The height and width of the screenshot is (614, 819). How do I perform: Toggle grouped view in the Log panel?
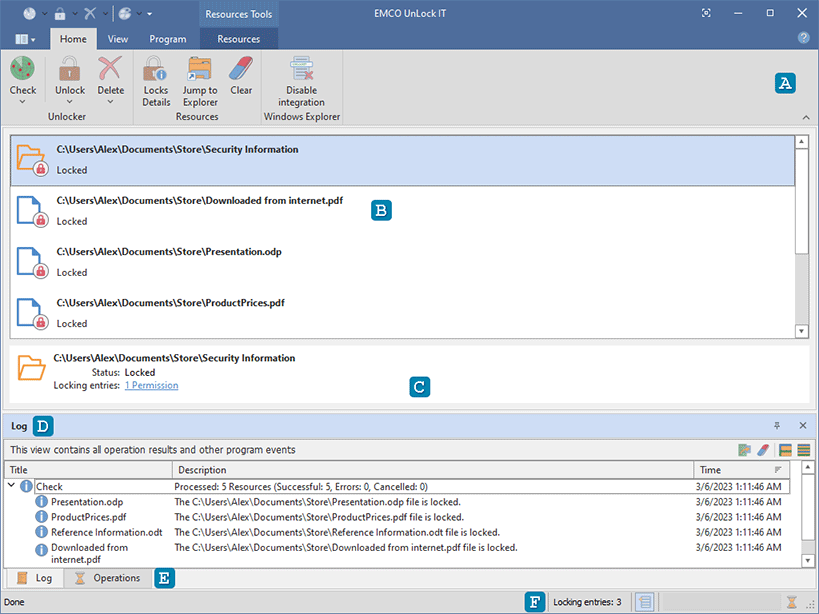[785, 449]
